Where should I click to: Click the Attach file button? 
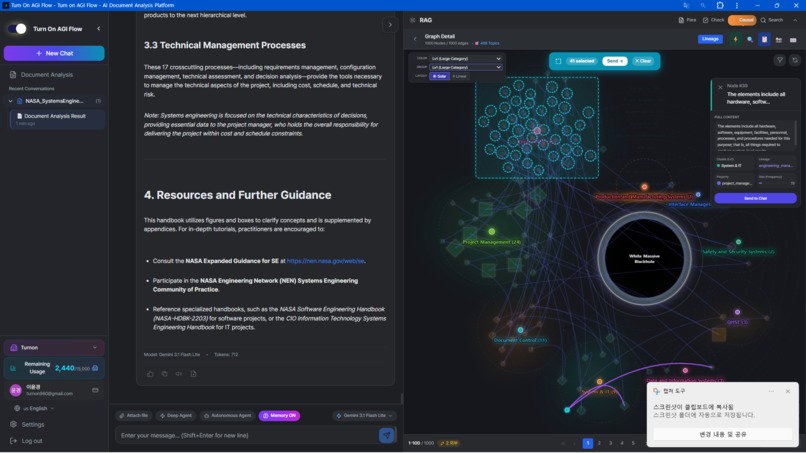[x=134, y=415]
